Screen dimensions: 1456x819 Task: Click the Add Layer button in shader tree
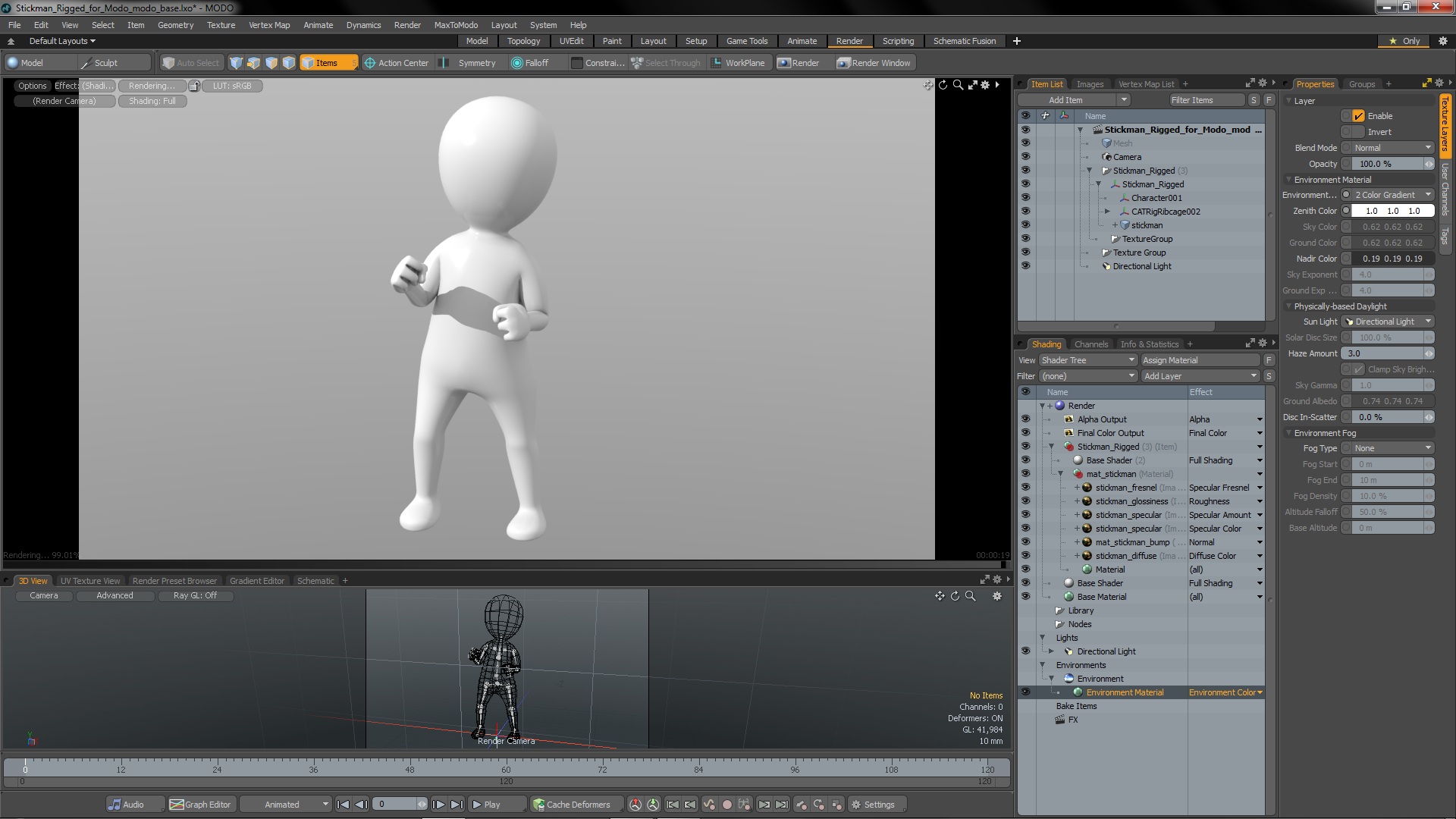(x=1198, y=376)
